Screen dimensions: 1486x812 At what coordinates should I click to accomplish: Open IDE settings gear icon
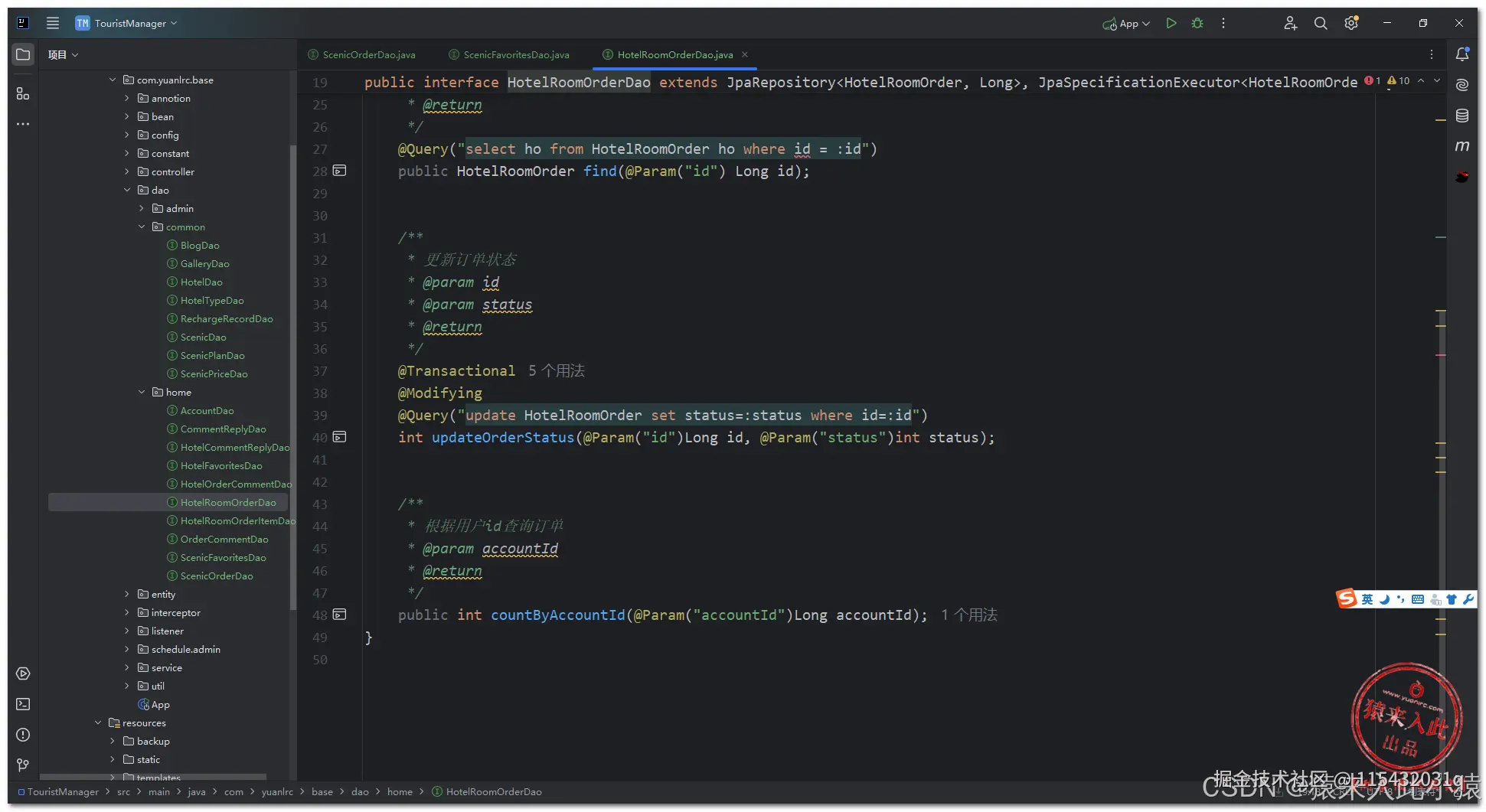(1351, 23)
